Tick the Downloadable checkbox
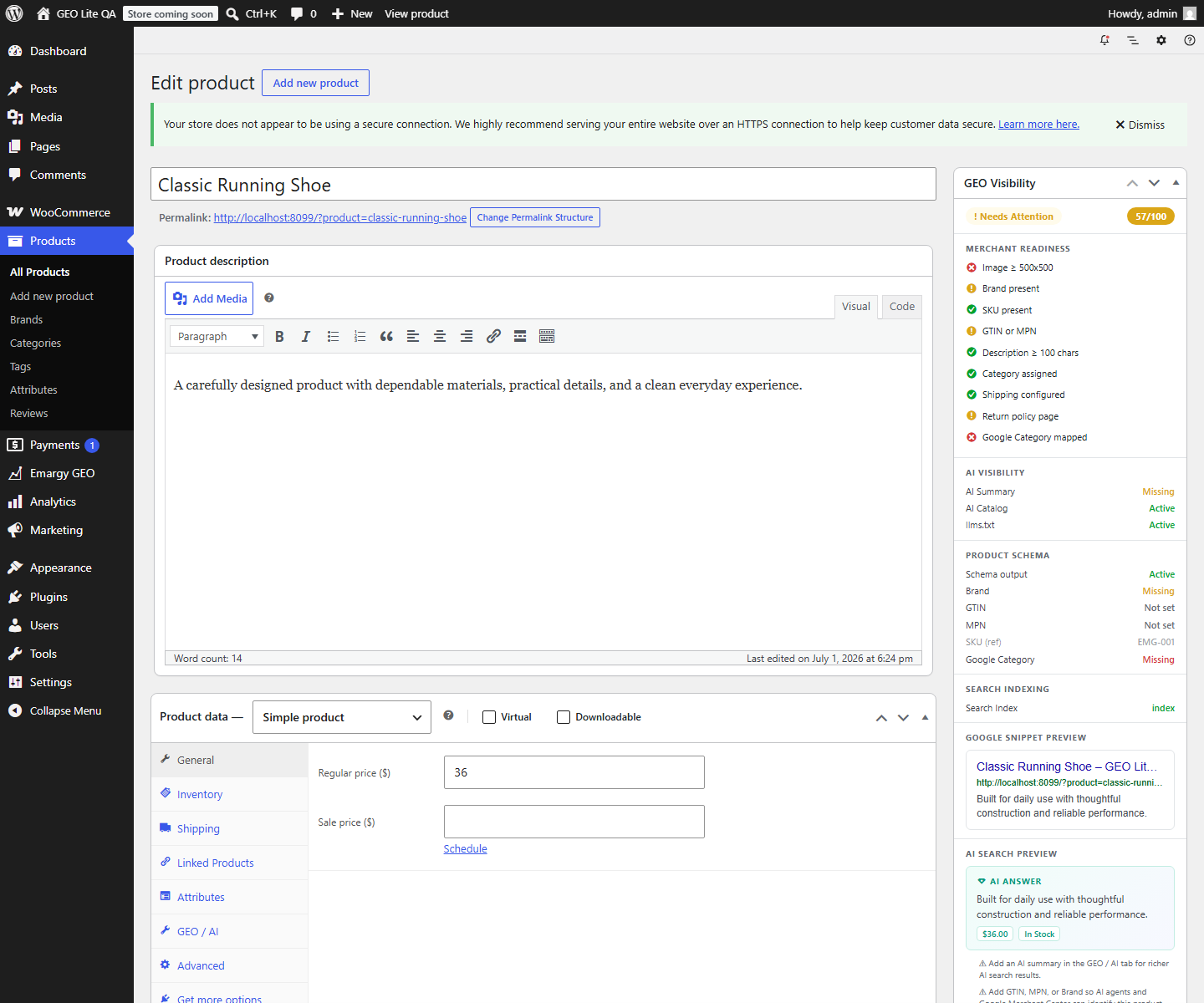Viewport: 1204px width, 1003px height. coord(564,717)
